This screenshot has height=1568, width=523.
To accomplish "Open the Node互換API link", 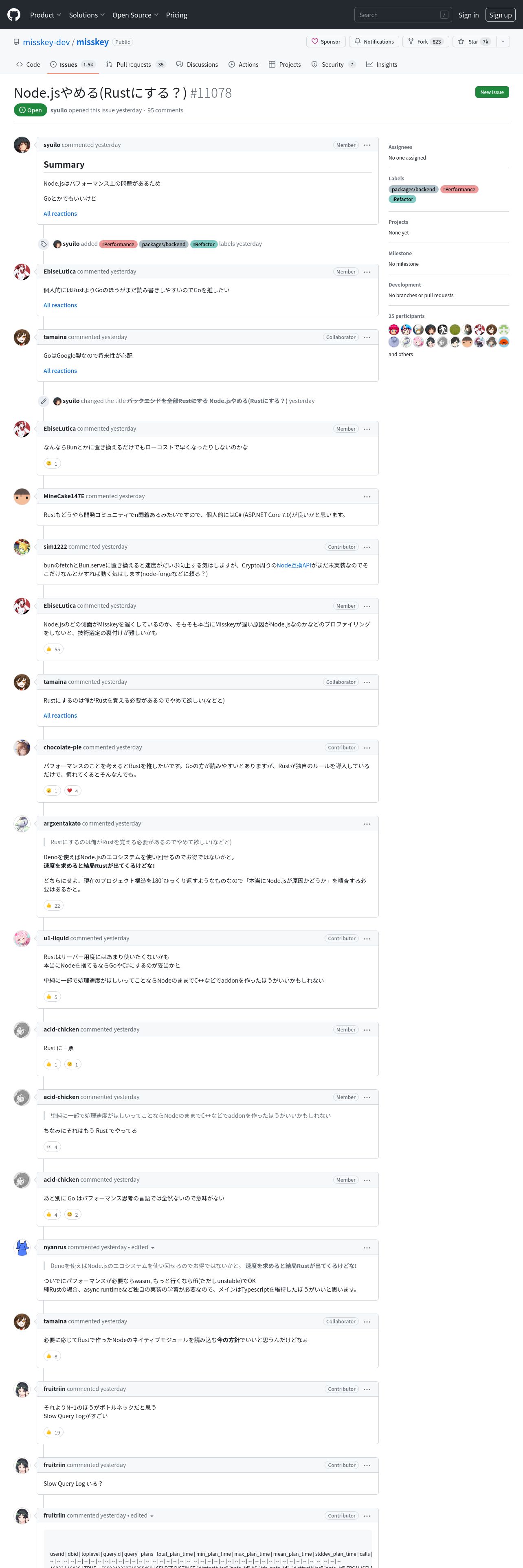I will (293, 565).
